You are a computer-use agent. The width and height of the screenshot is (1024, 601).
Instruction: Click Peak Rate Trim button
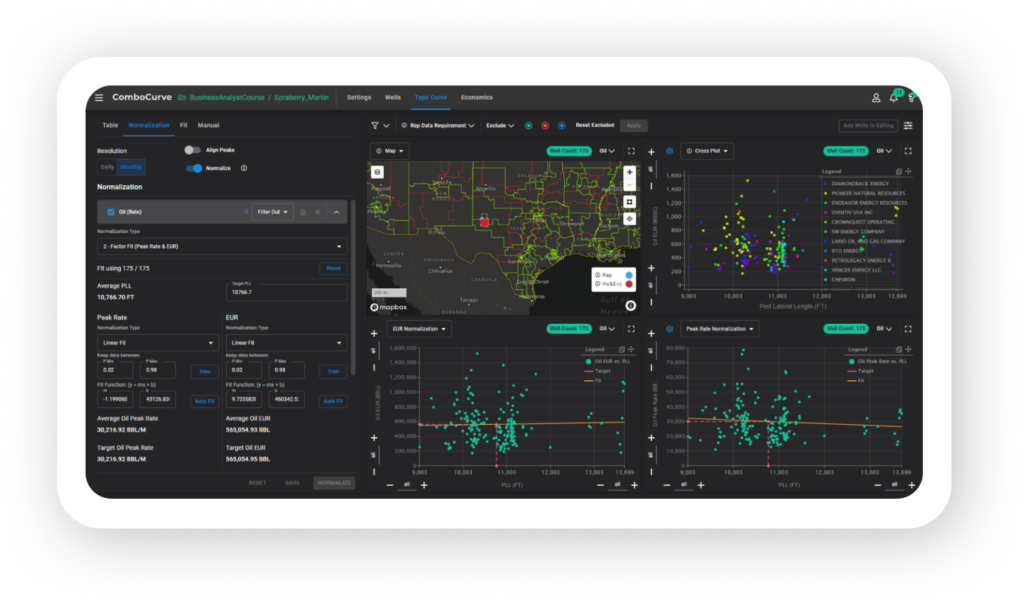coord(204,372)
